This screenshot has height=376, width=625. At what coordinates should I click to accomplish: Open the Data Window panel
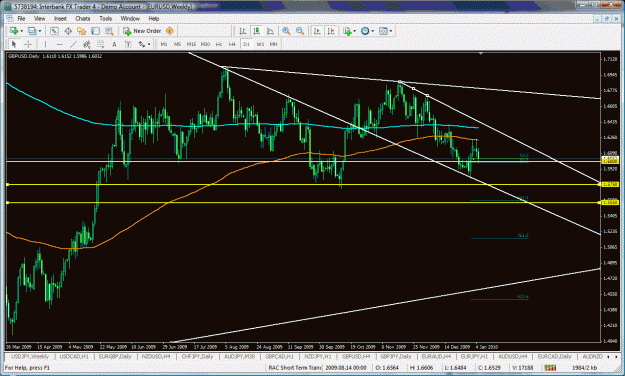(x=68, y=31)
